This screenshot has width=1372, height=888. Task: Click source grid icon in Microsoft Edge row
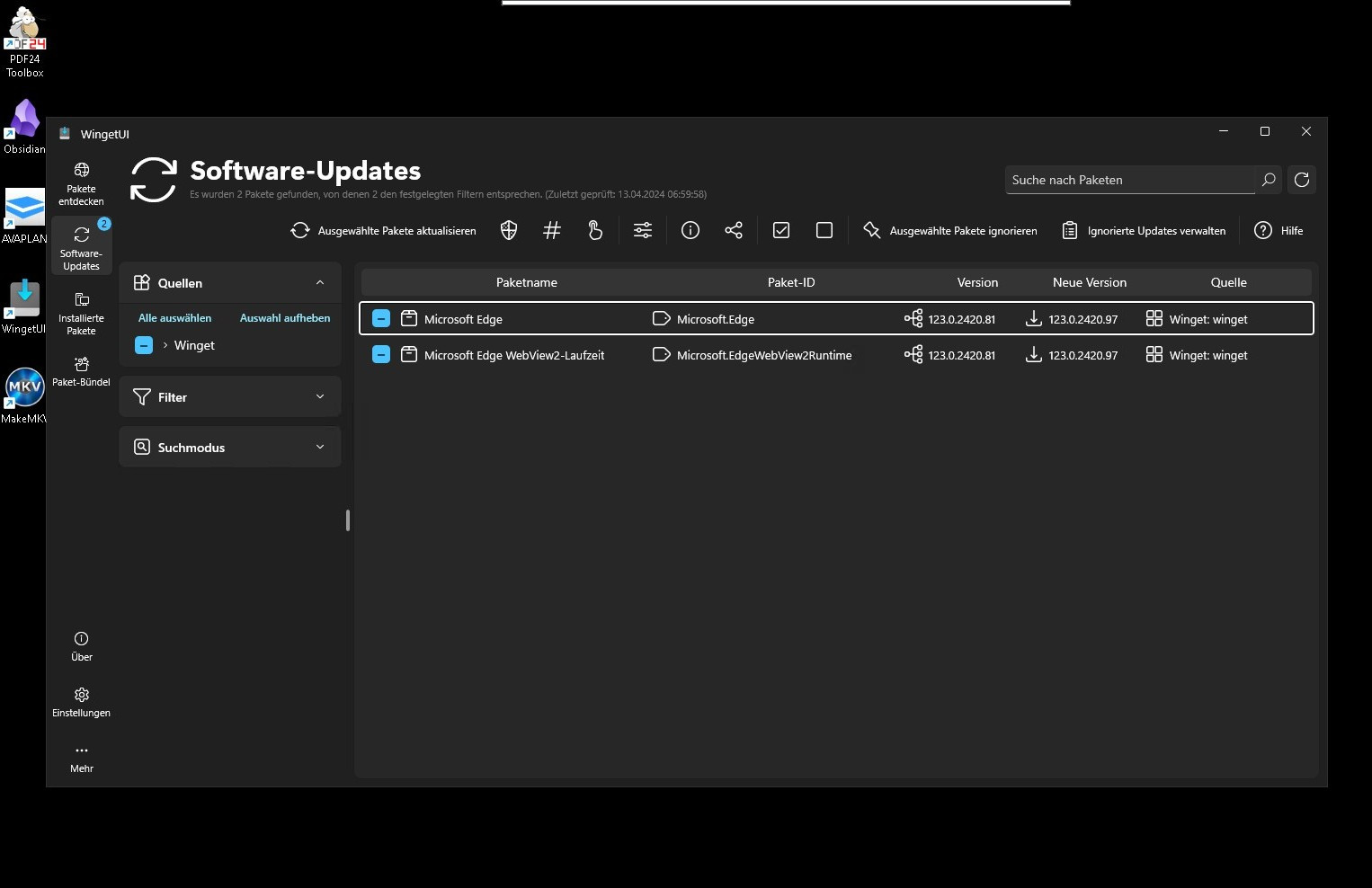[1154, 318]
